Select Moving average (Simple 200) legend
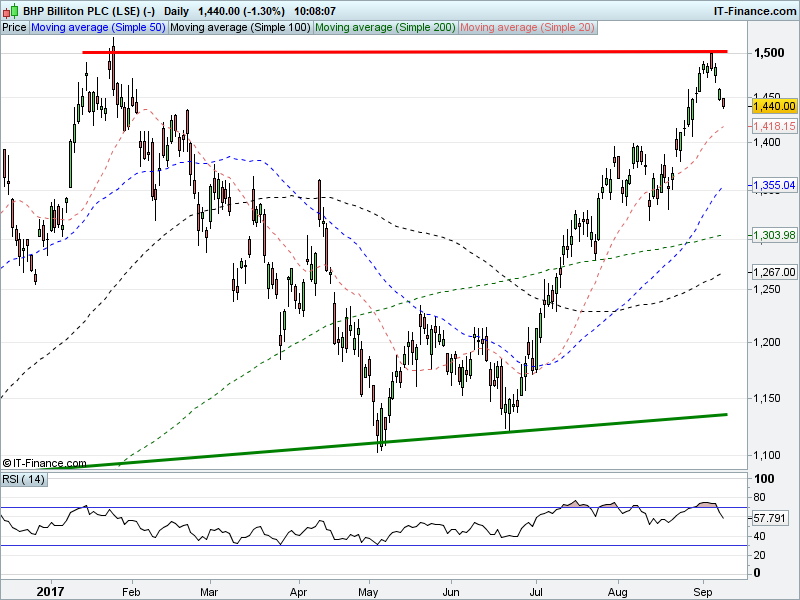The width and height of the screenshot is (800, 600). click(x=385, y=28)
